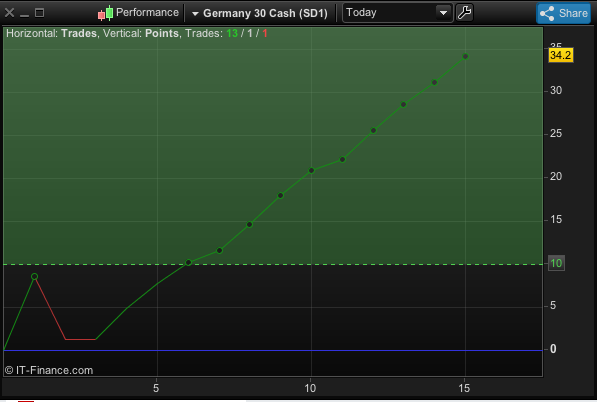Select the data point at trade 12
Screen dimensions: 597x402
(x=374, y=131)
